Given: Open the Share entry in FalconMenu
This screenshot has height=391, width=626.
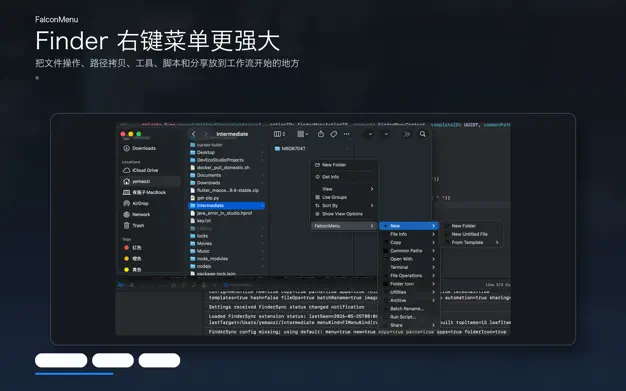Looking at the screenshot, I should 409,326.
